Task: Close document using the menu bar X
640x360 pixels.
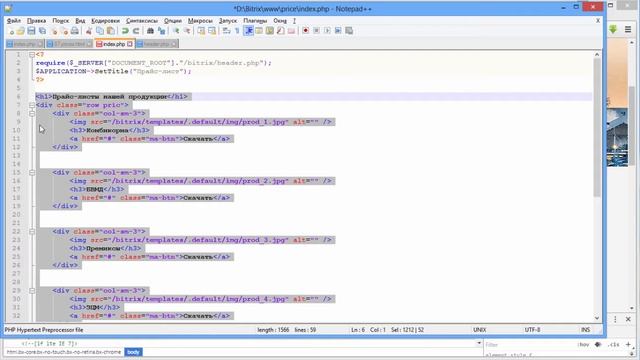Action: tap(598, 20)
